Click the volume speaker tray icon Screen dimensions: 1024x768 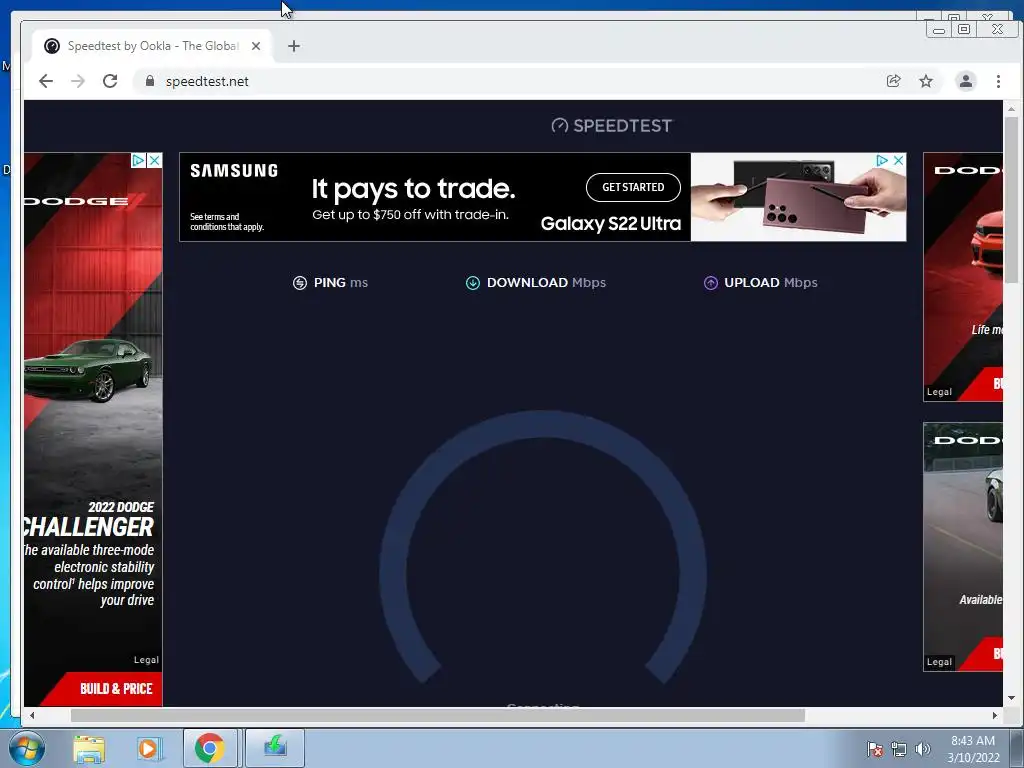(922, 749)
